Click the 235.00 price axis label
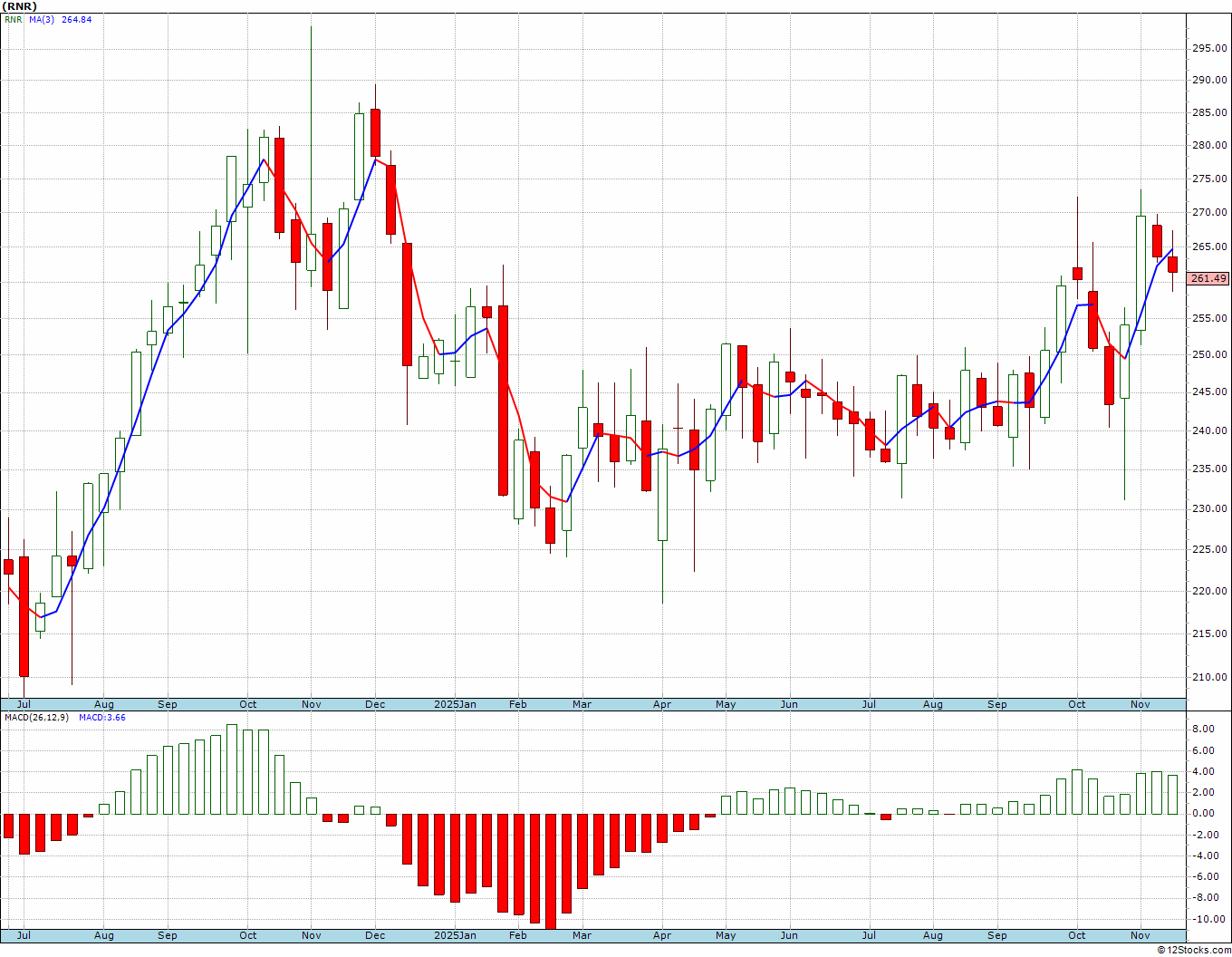The width and height of the screenshot is (1232, 957). (x=1209, y=469)
